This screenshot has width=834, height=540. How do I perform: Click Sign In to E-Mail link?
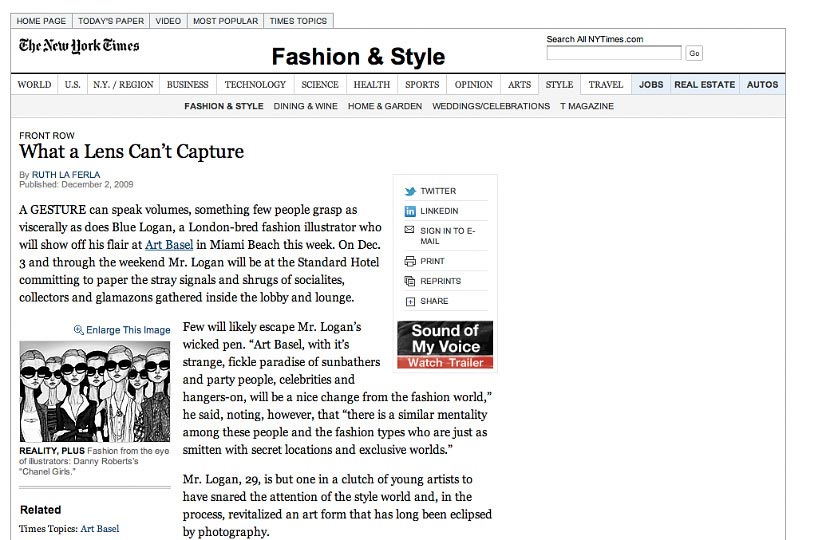[448, 236]
